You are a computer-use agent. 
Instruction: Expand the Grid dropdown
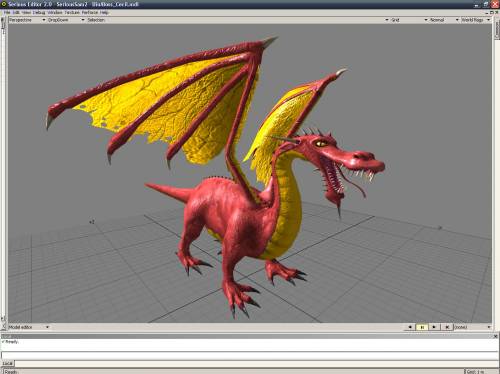[x=409, y=20]
